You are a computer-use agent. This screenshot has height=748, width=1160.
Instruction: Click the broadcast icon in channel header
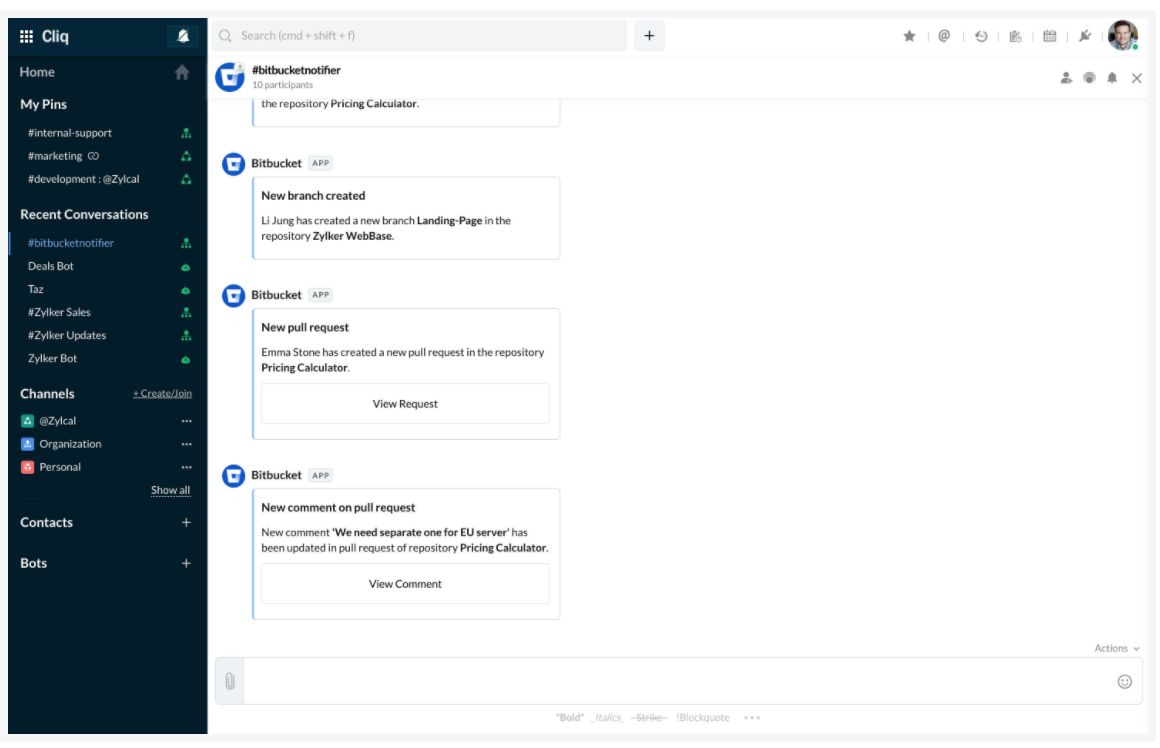[x=1089, y=78]
